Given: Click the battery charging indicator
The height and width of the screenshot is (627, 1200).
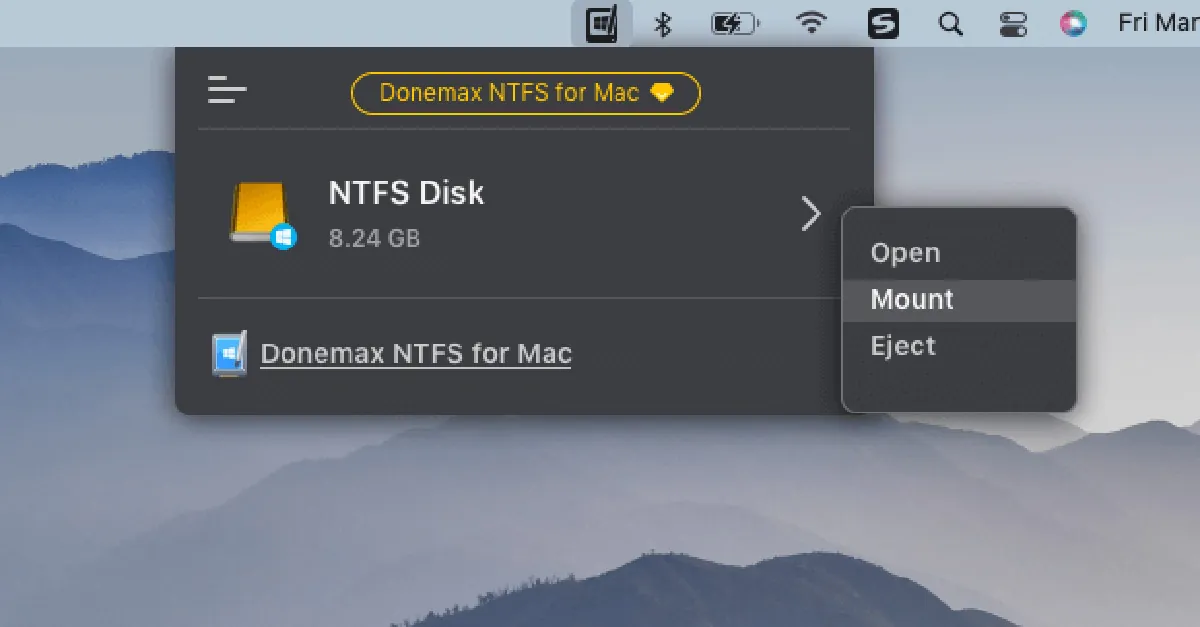Looking at the screenshot, I should (735, 22).
